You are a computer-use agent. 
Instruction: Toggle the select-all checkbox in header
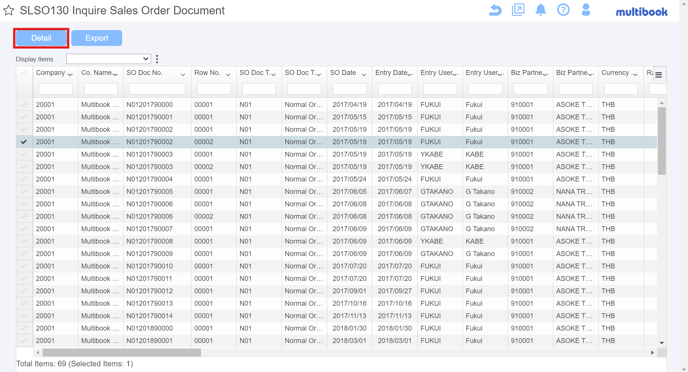tap(24, 73)
